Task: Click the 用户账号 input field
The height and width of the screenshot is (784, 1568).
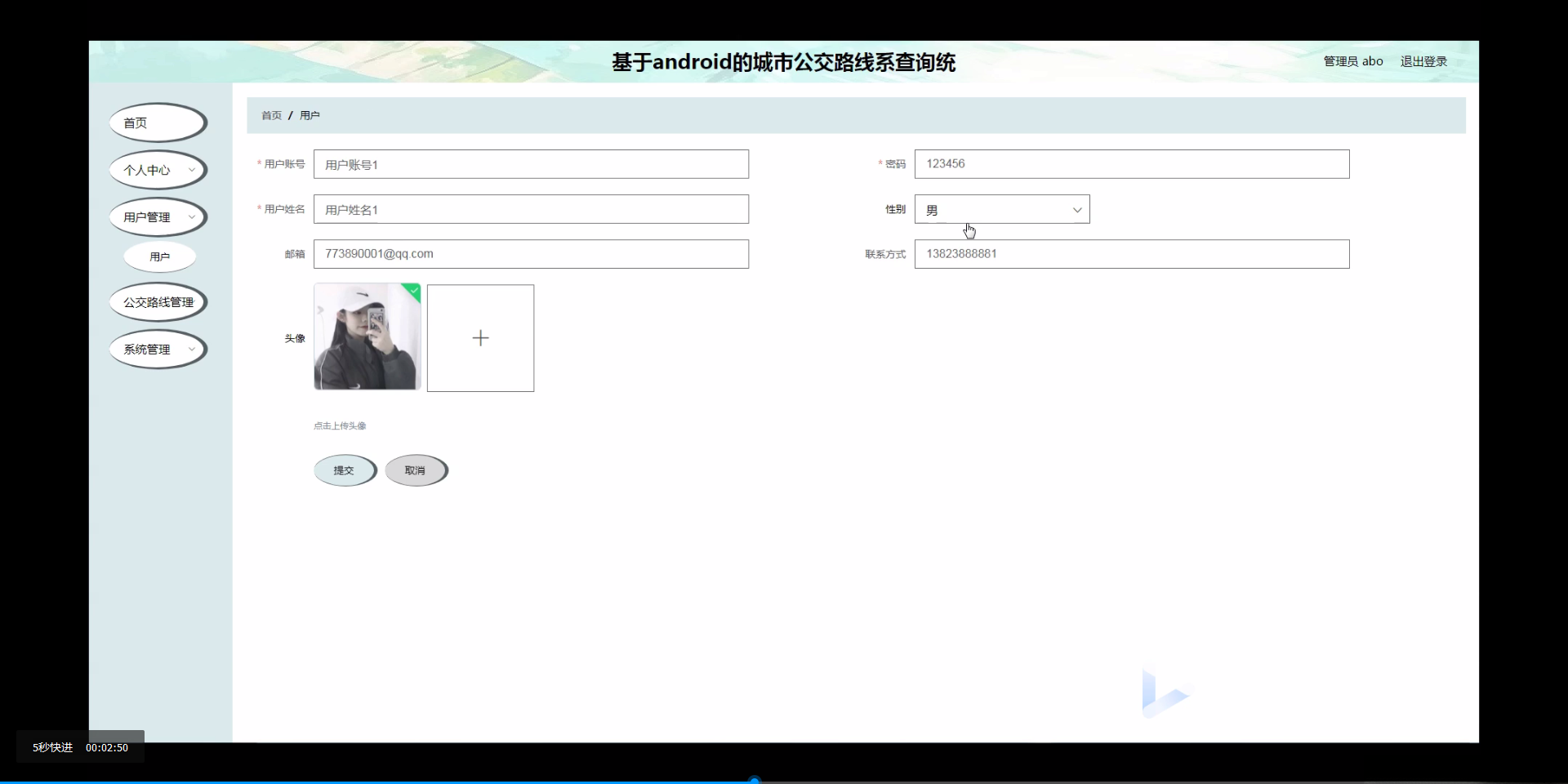Action: pyautogui.click(x=531, y=163)
